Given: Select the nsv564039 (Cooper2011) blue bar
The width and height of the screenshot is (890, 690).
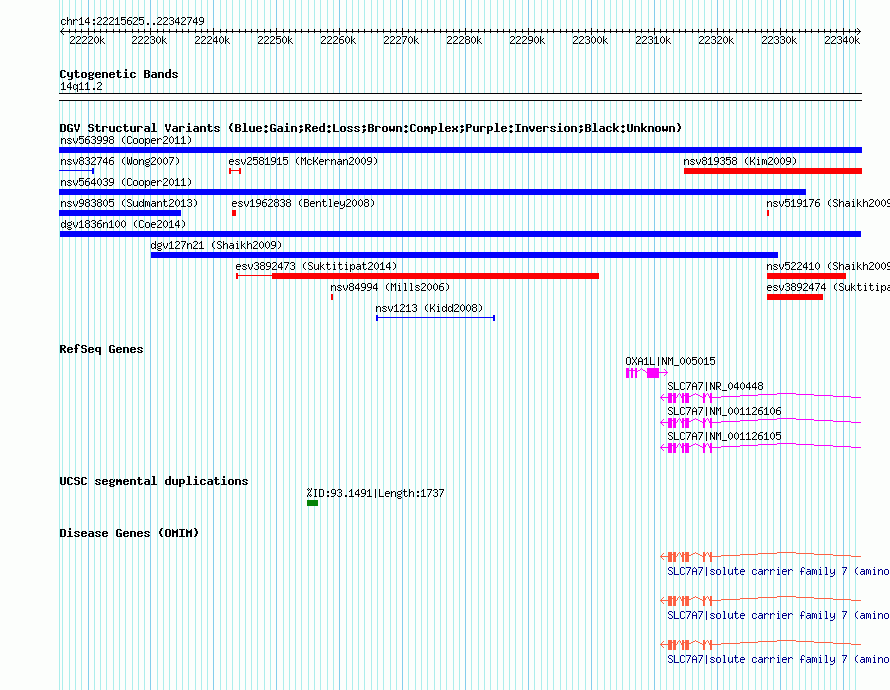Looking at the screenshot, I should click(433, 192).
